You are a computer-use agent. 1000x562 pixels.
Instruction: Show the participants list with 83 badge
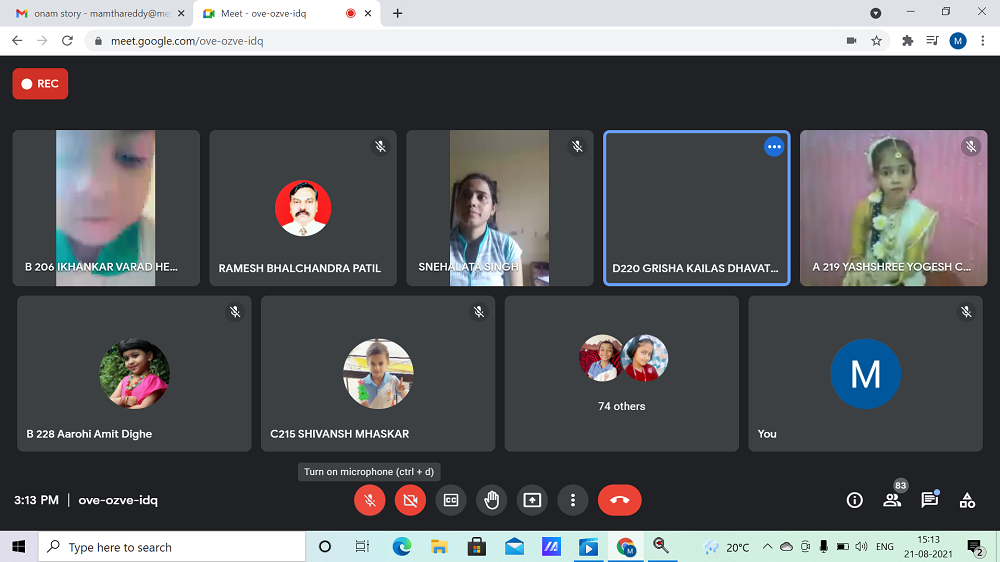pos(892,499)
